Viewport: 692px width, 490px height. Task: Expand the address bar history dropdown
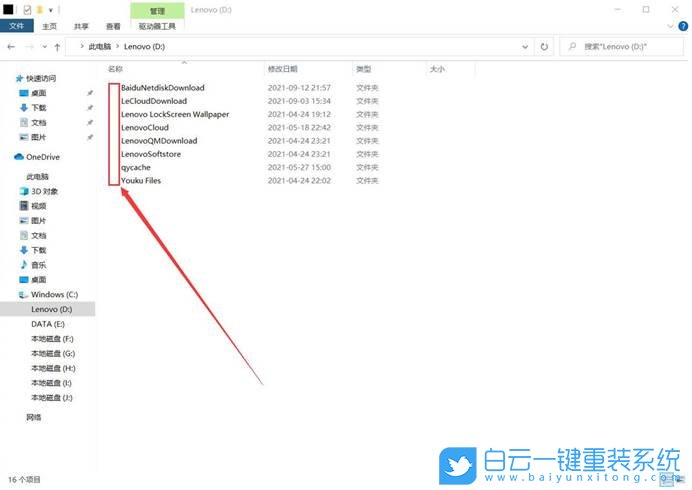pos(525,46)
